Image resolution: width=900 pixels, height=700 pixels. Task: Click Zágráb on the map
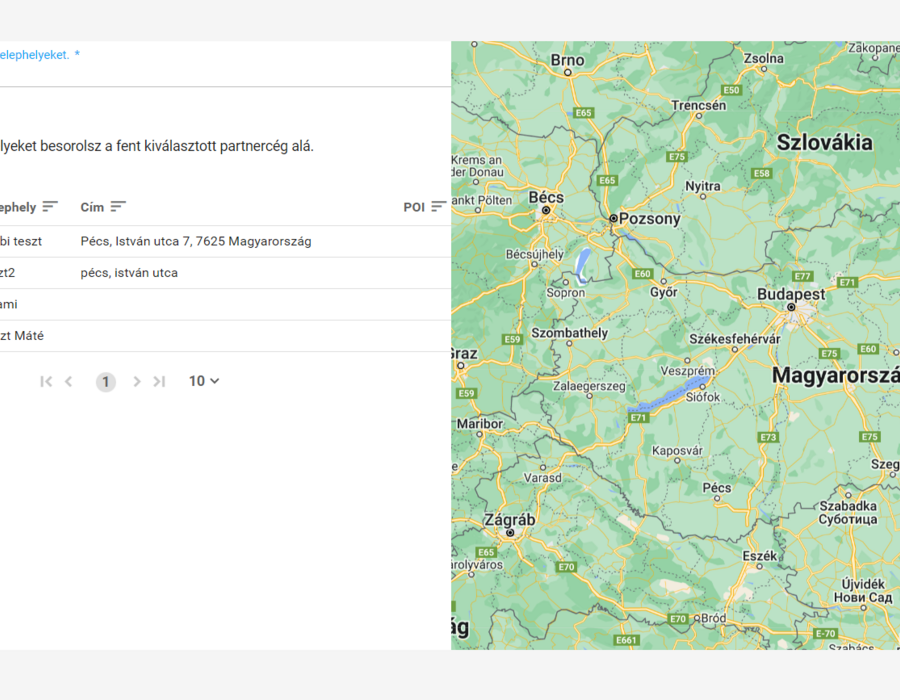[x=510, y=532]
